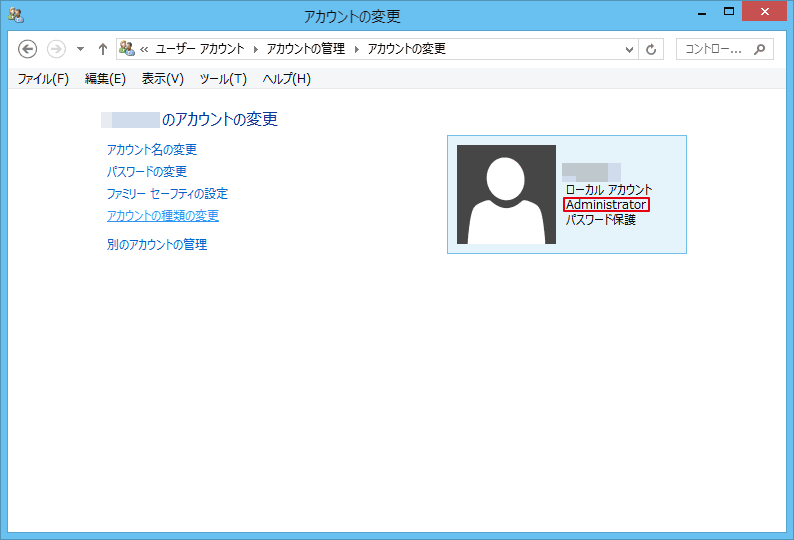Minimize the アカウントの変更 window
Screen dimensions: 794x540
coord(702,13)
